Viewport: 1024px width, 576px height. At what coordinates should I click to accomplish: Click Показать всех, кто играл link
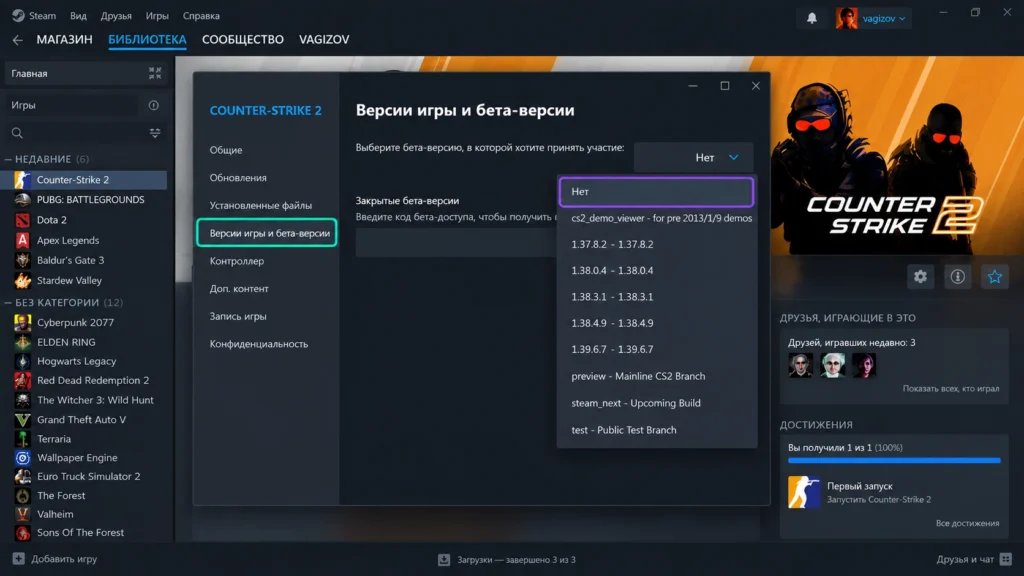[951, 389]
